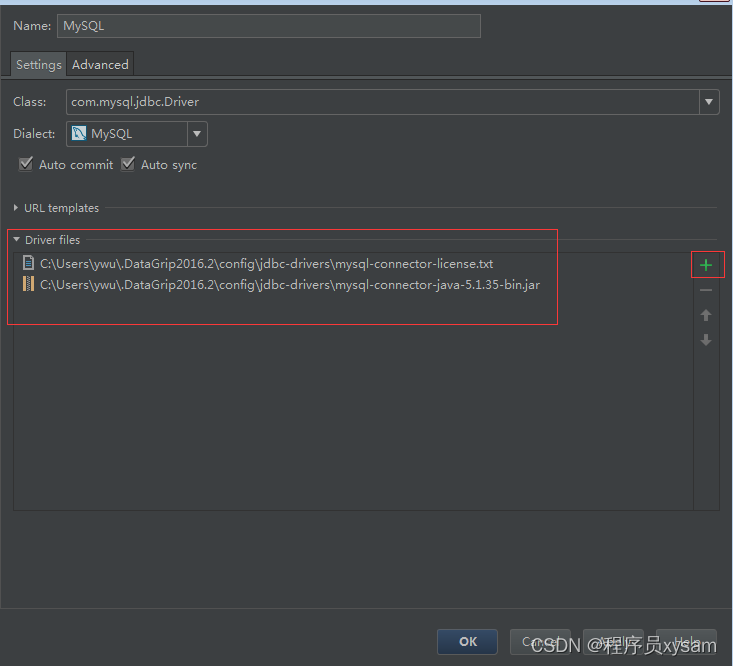The image size is (733, 666).
Task: Focus the Name input field
Action: (x=269, y=26)
